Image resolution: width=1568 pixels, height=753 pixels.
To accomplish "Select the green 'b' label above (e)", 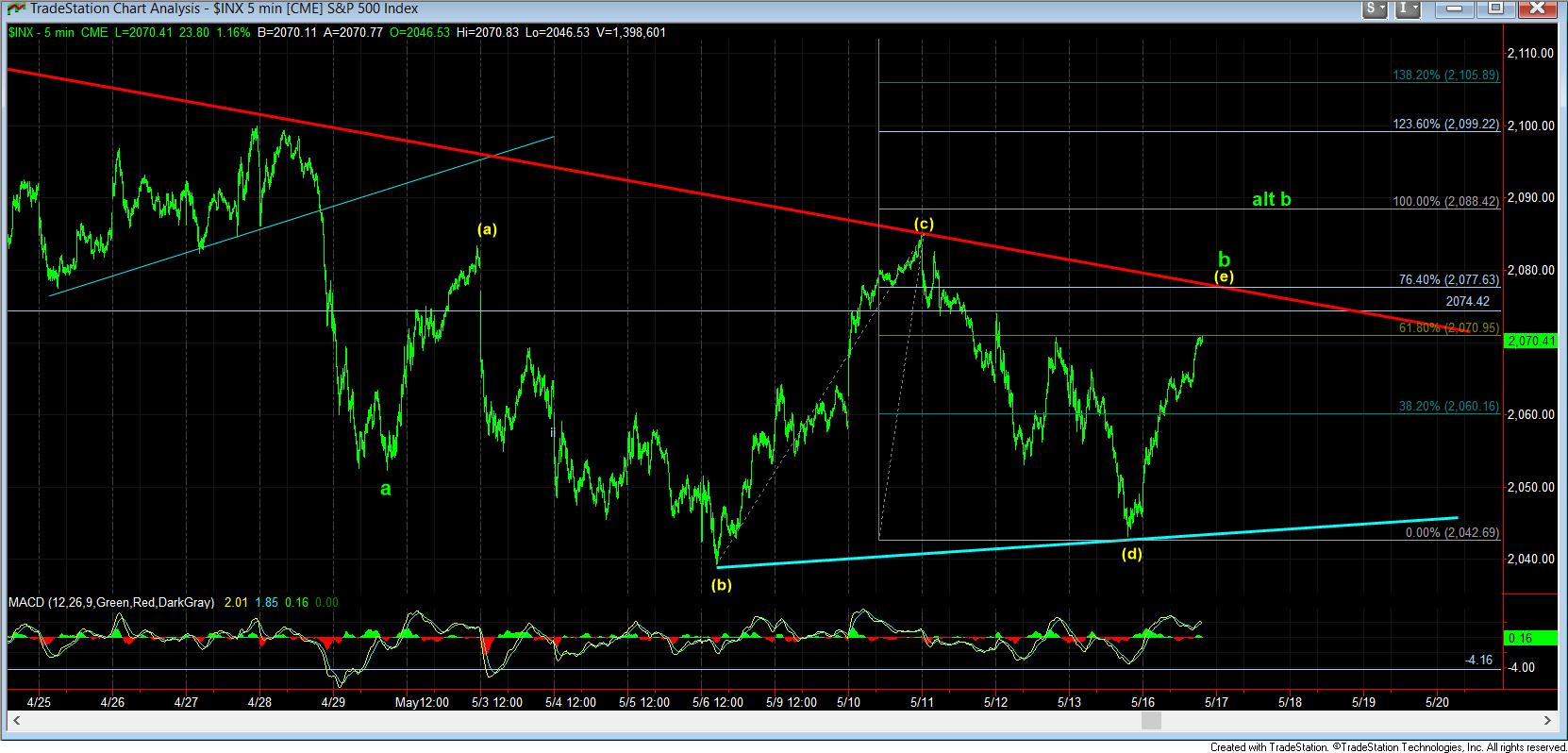I will point(1224,258).
